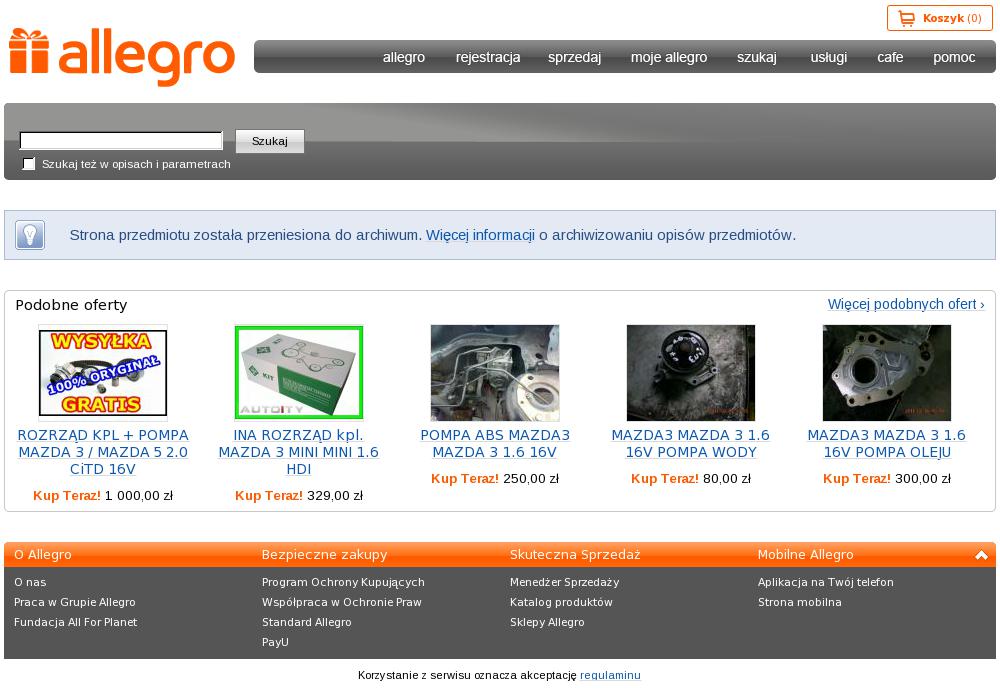Viewport: 1000px width, 695px height.
Task: Open the water pump photo thumbnail
Action: (691, 373)
